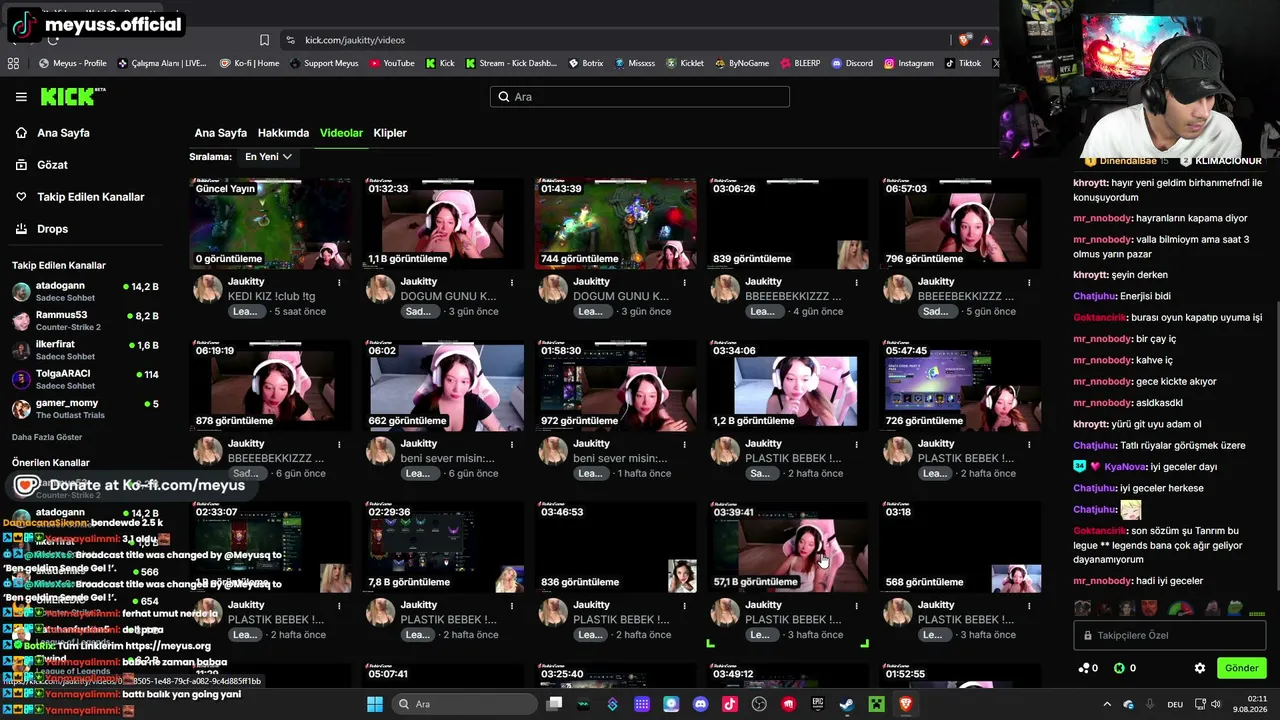1280x720 pixels.
Task: Open the Stream - Kick Dashboard bookmark
Action: [510, 63]
